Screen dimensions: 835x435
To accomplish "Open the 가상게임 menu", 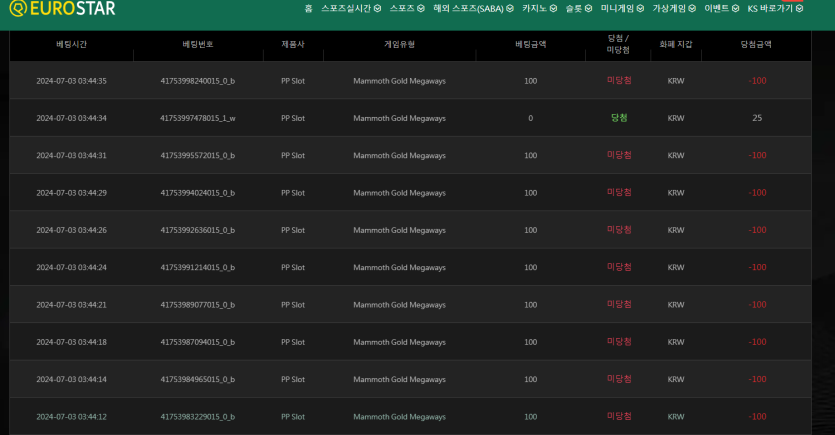I will click(x=669, y=9).
